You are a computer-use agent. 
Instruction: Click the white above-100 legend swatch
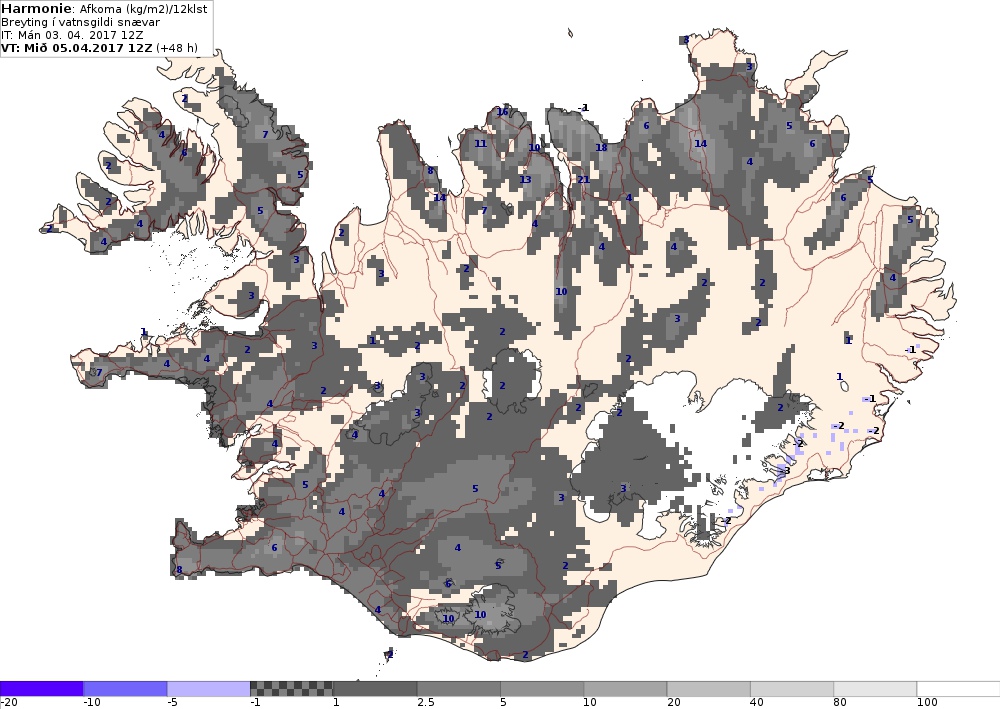point(959,689)
